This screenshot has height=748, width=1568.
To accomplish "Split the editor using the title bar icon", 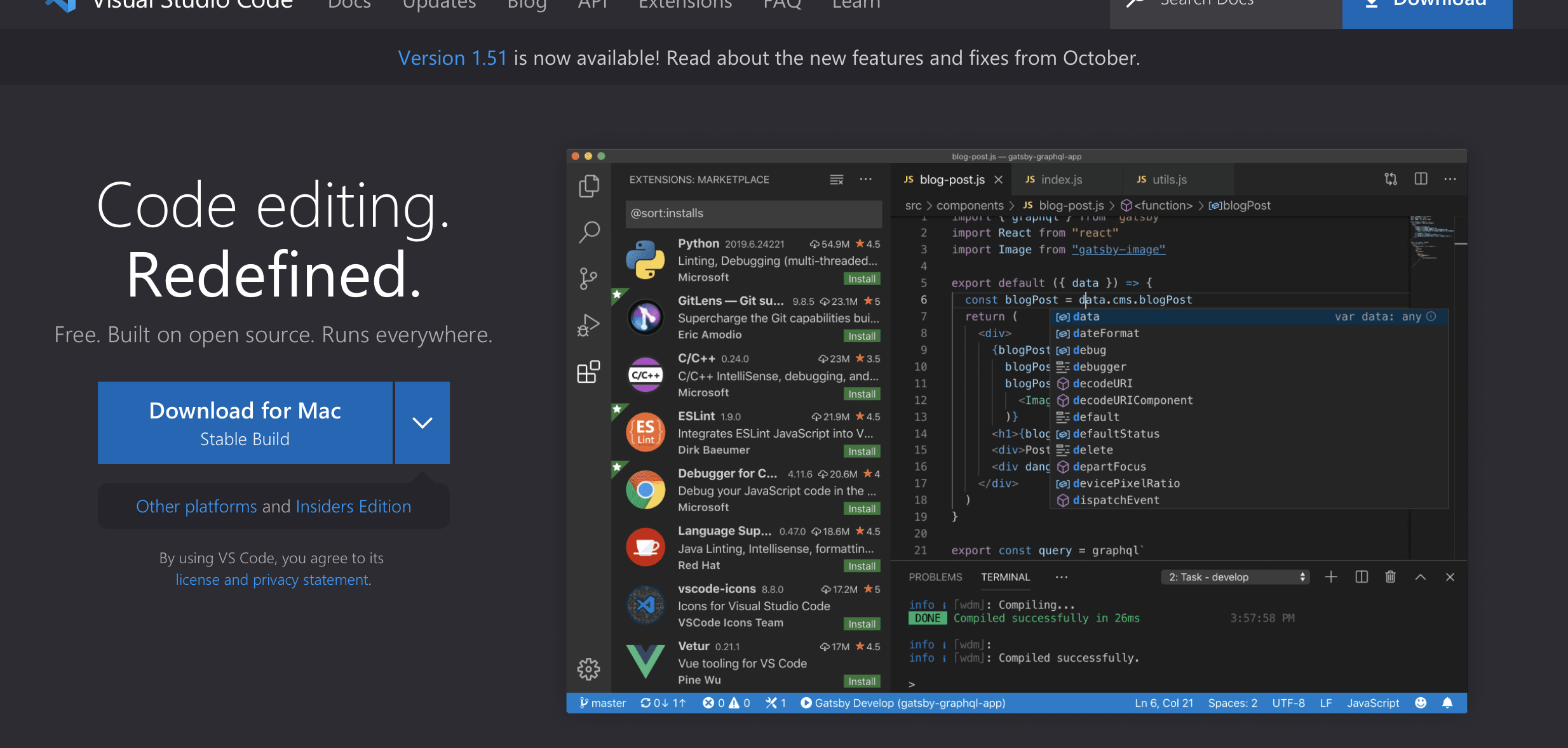I will click(1421, 178).
